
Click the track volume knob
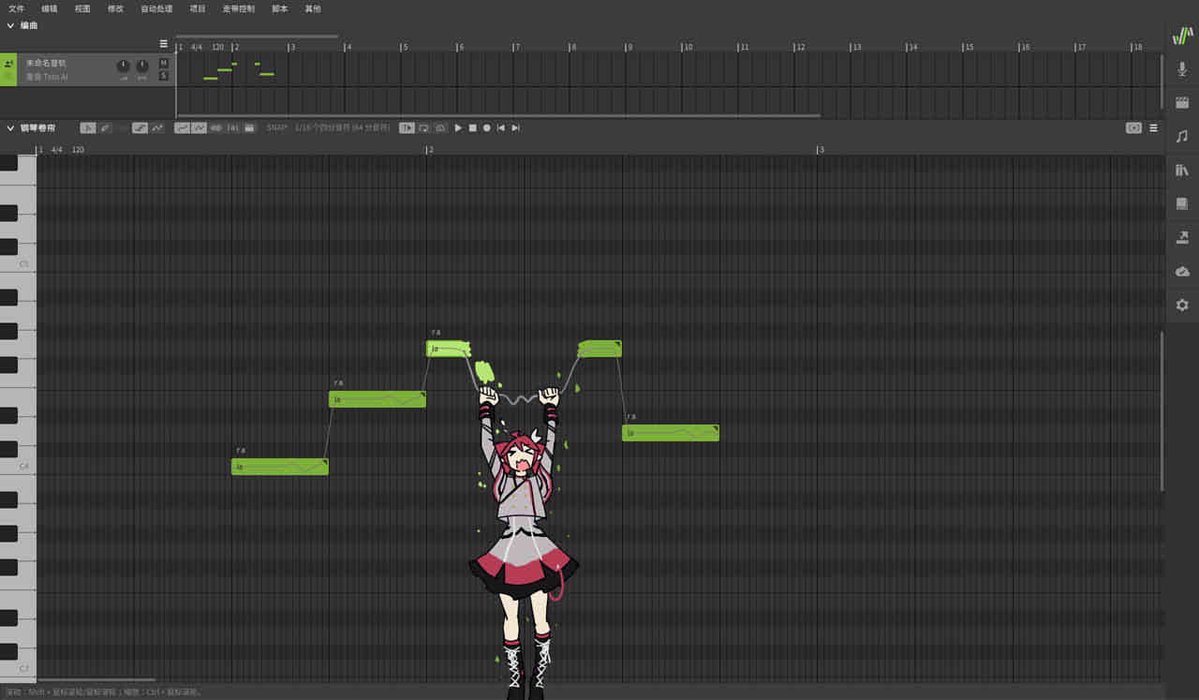coord(123,67)
